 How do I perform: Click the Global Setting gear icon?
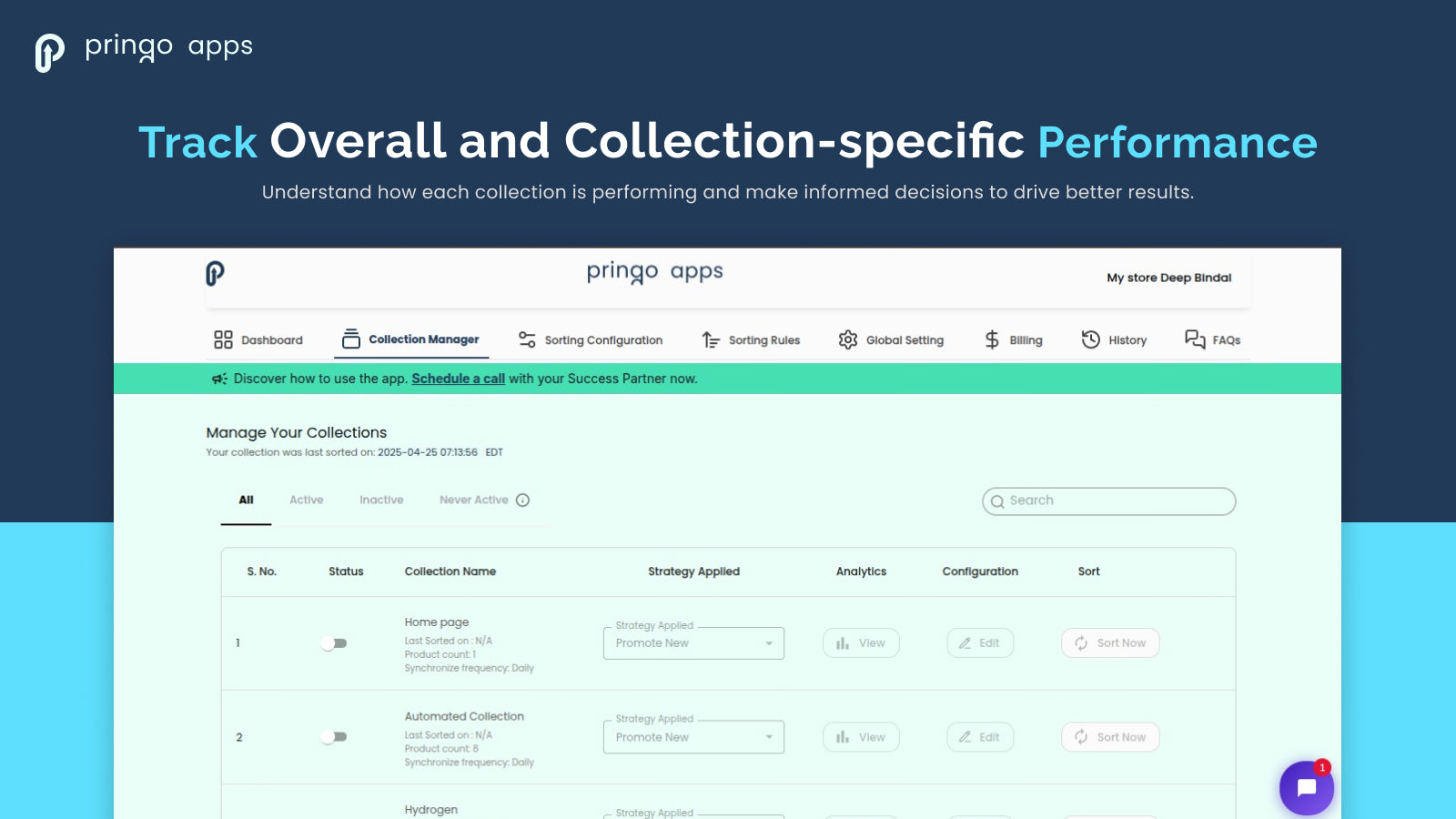848,339
